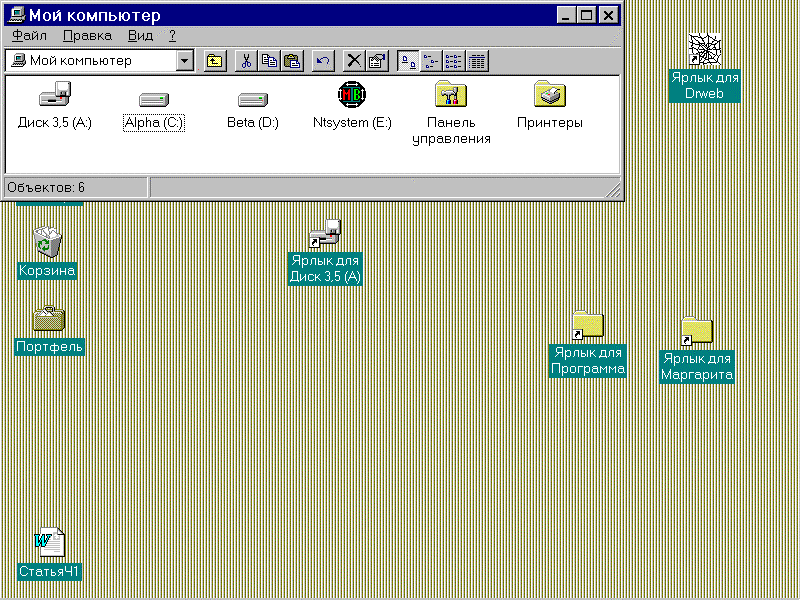Select the Ярлык для Программа folder shortcut
800x600 pixels.
(x=588, y=325)
